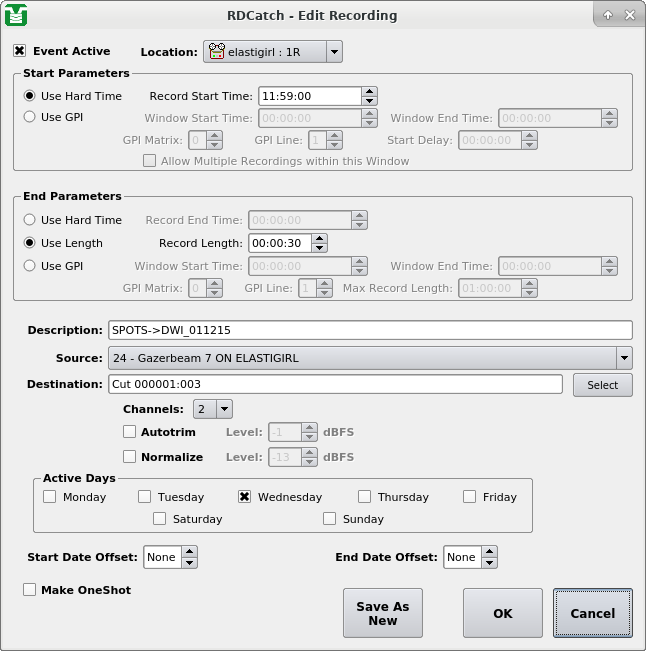Increase Record Start Time with up arrow

tap(370, 91)
